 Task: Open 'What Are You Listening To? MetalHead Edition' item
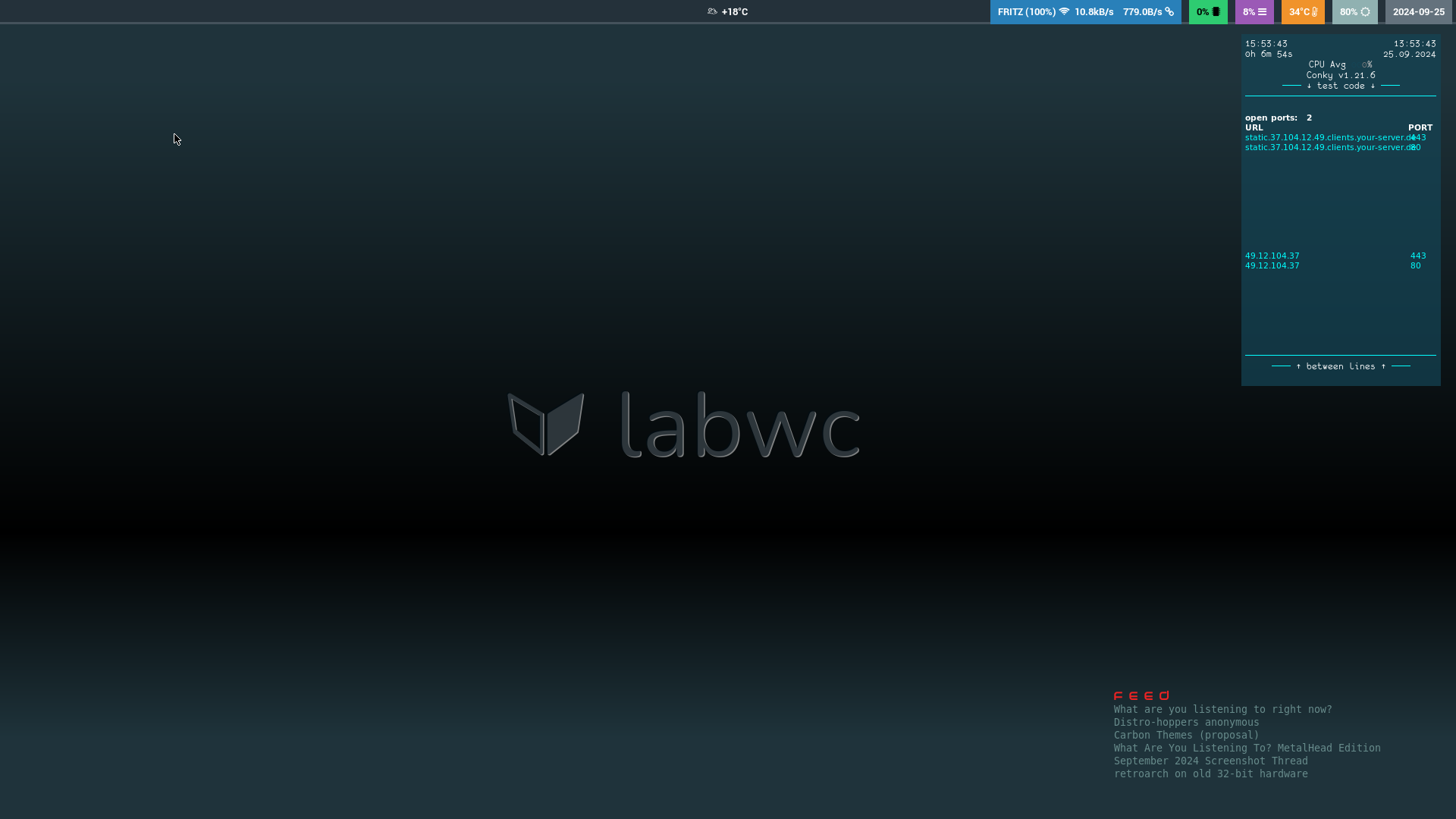(x=1247, y=748)
